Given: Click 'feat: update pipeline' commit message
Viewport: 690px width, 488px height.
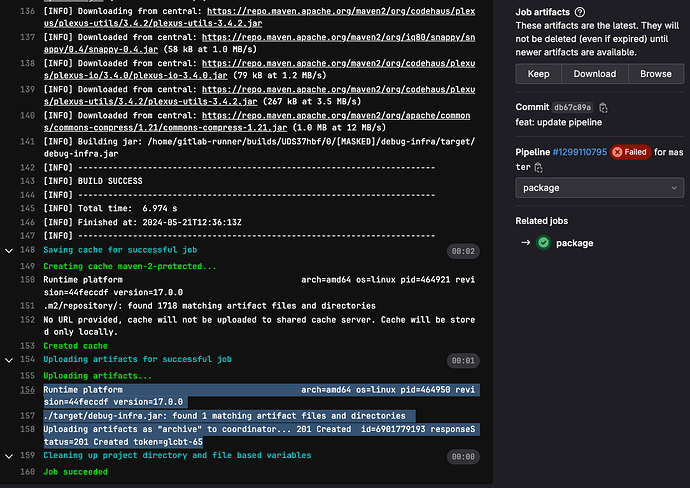Looking at the screenshot, I should [x=558, y=122].
